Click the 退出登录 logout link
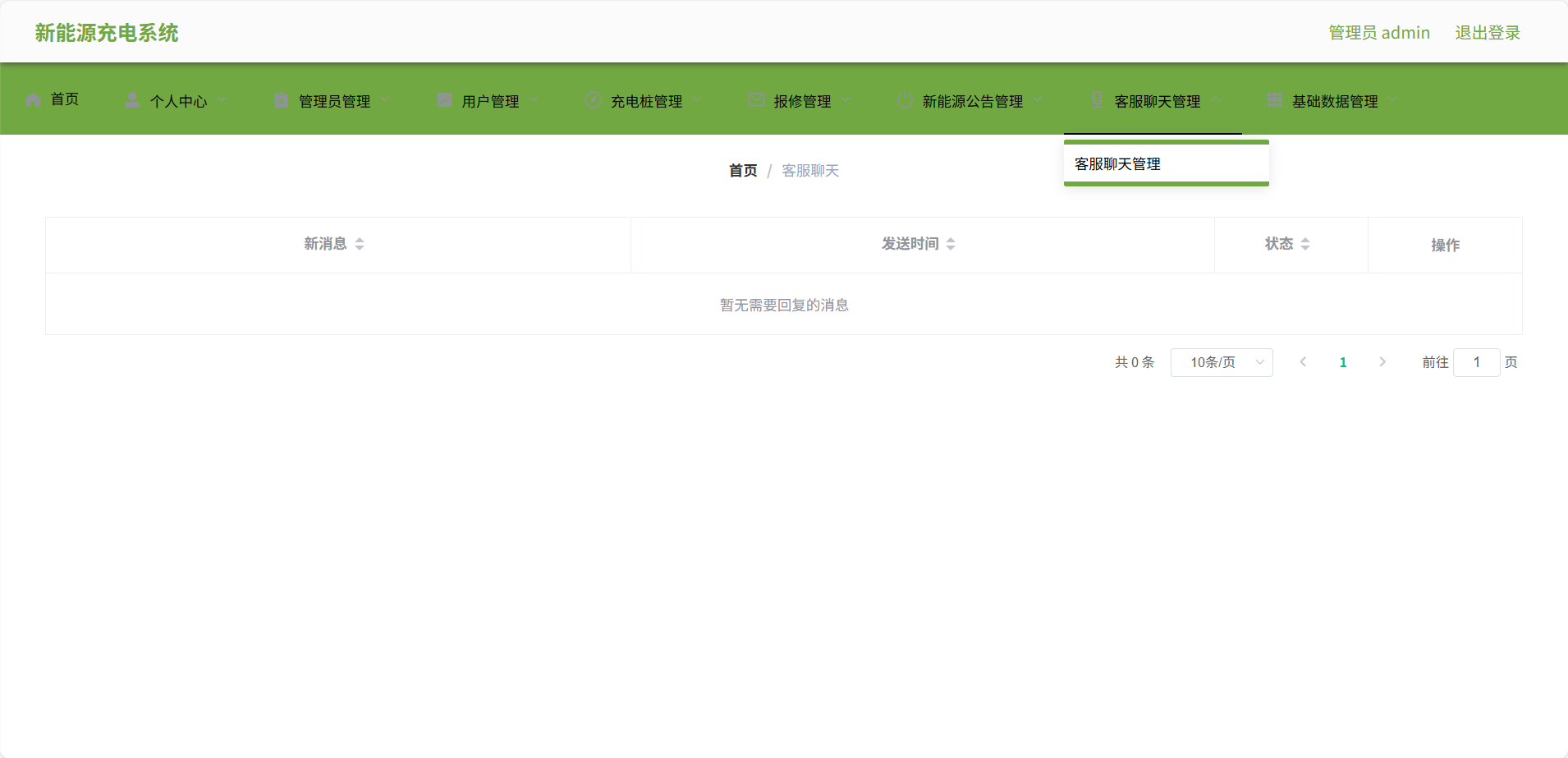This screenshot has width=1568, height=758. point(1488,33)
